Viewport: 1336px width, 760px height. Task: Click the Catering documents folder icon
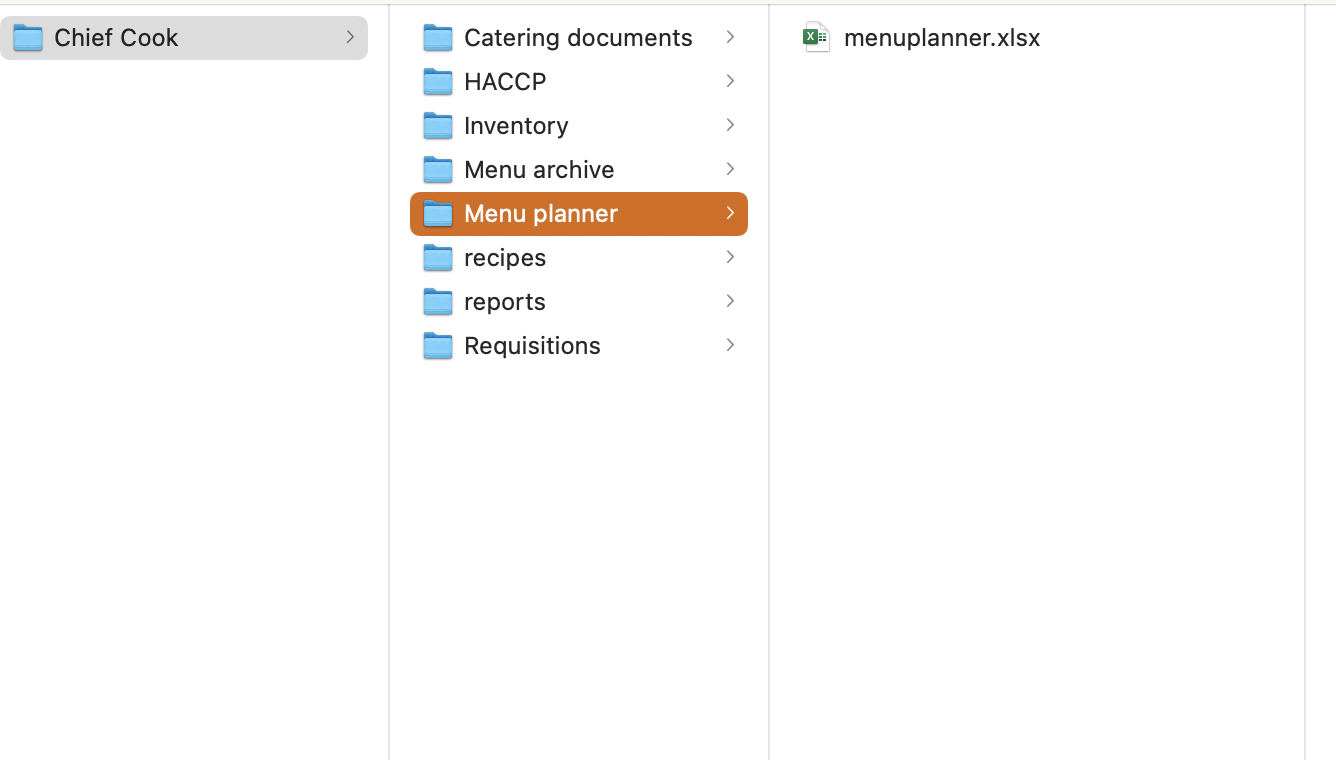click(x=438, y=38)
